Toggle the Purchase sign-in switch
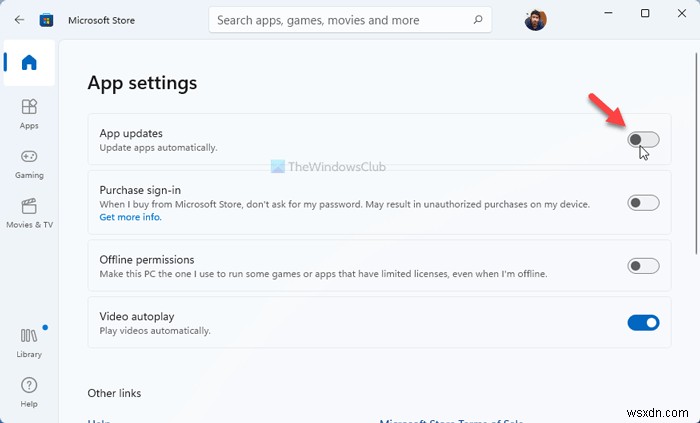The image size is (700, 423). (643, 203)
